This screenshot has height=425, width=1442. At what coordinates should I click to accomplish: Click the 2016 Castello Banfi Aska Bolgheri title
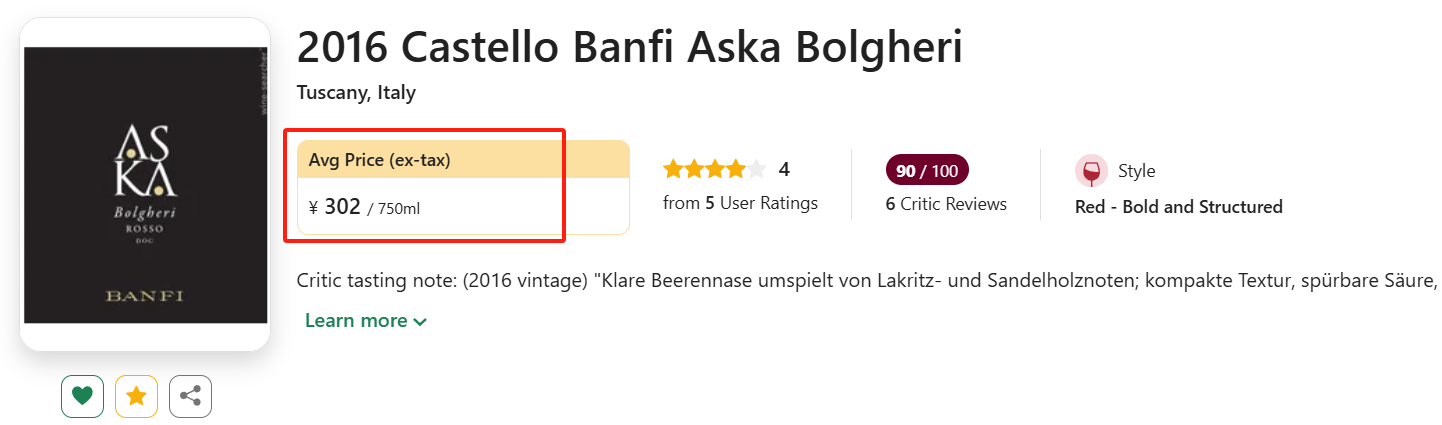(x=629, y=48)
